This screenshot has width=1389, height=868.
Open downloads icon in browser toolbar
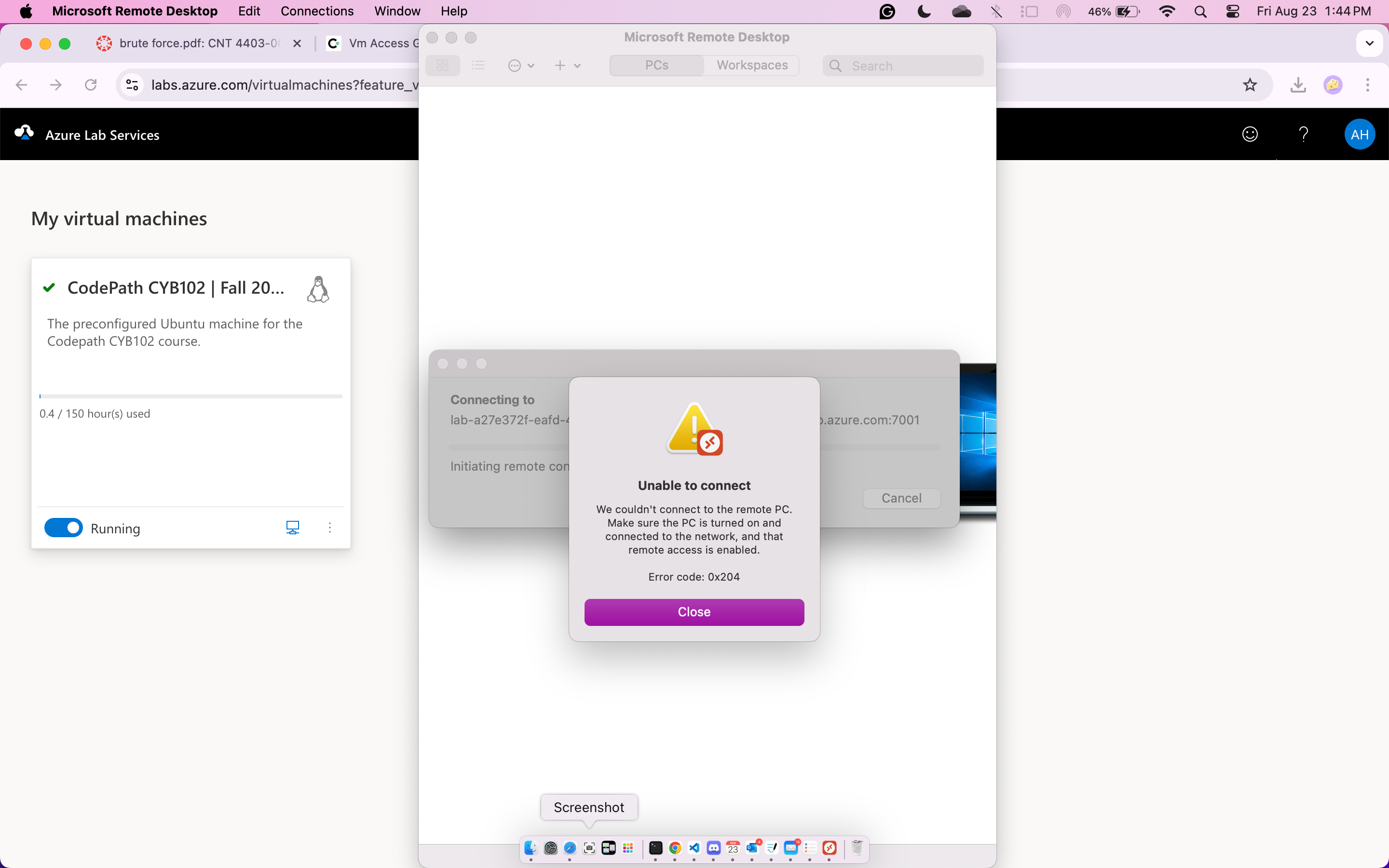point(1298,84)
